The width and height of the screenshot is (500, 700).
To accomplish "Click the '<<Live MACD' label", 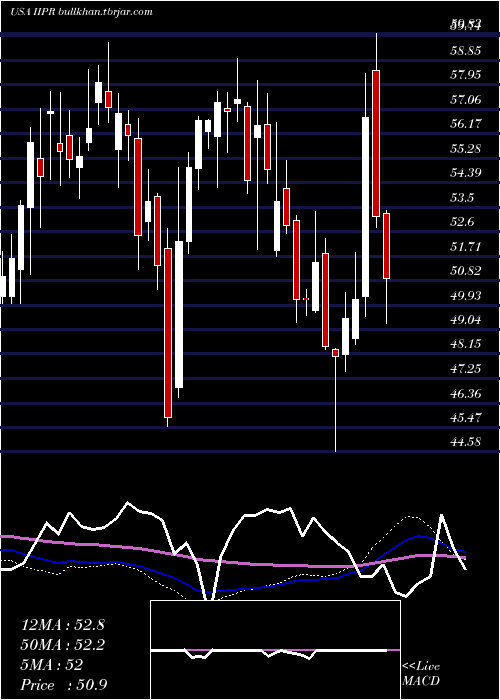I will coord(421,673).
